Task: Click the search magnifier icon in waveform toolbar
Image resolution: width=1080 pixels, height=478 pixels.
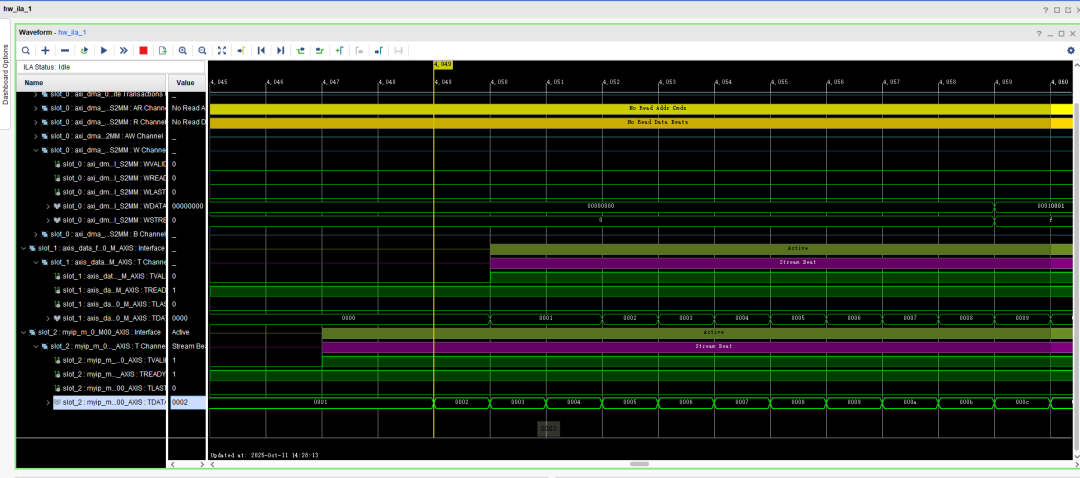Action: tap(26, 50)
